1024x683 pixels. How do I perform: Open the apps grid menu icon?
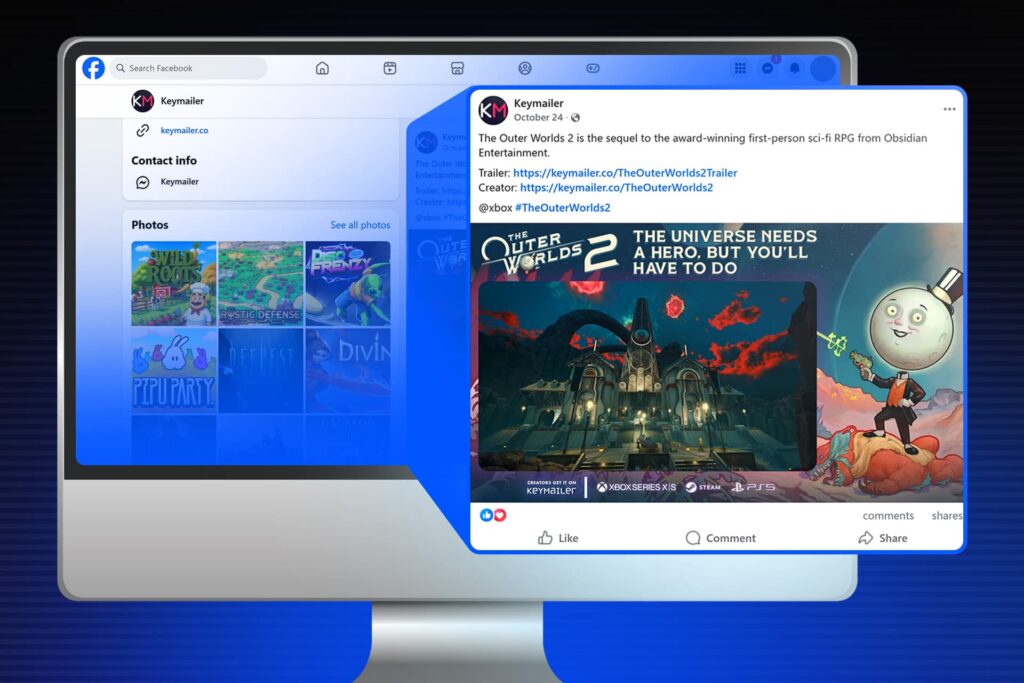point(740,68)
